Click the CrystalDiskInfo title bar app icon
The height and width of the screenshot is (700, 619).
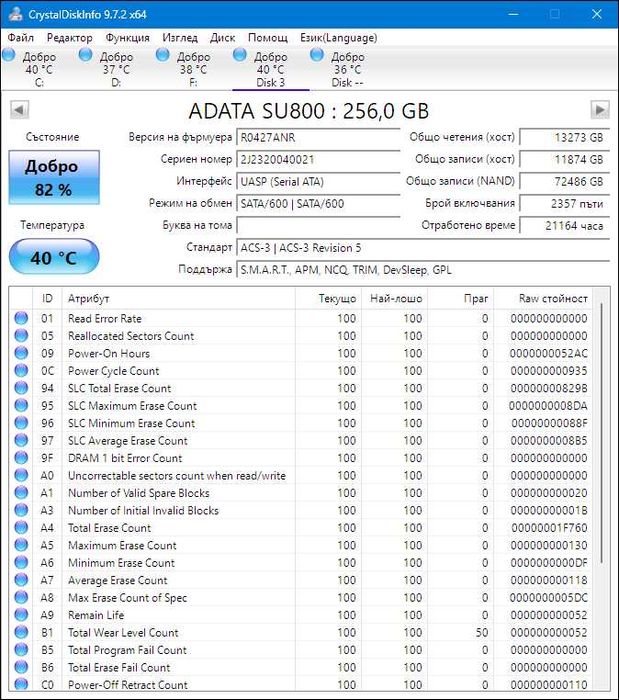(16, 14)
